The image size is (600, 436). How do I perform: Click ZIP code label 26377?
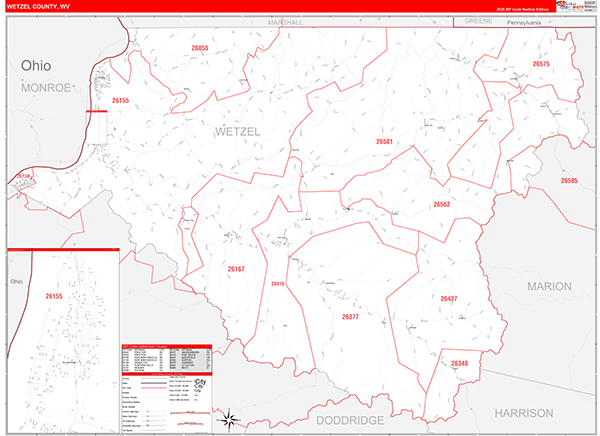350,317
